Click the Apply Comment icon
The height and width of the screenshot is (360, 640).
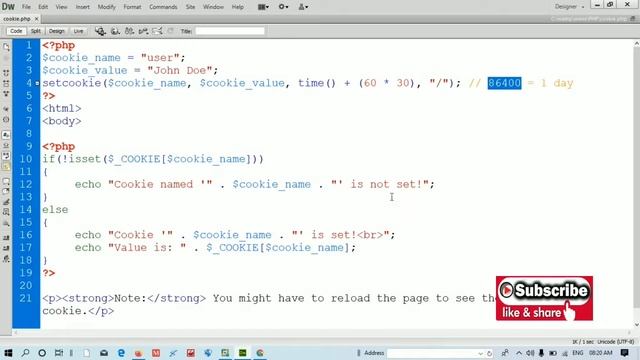point(6,181)
